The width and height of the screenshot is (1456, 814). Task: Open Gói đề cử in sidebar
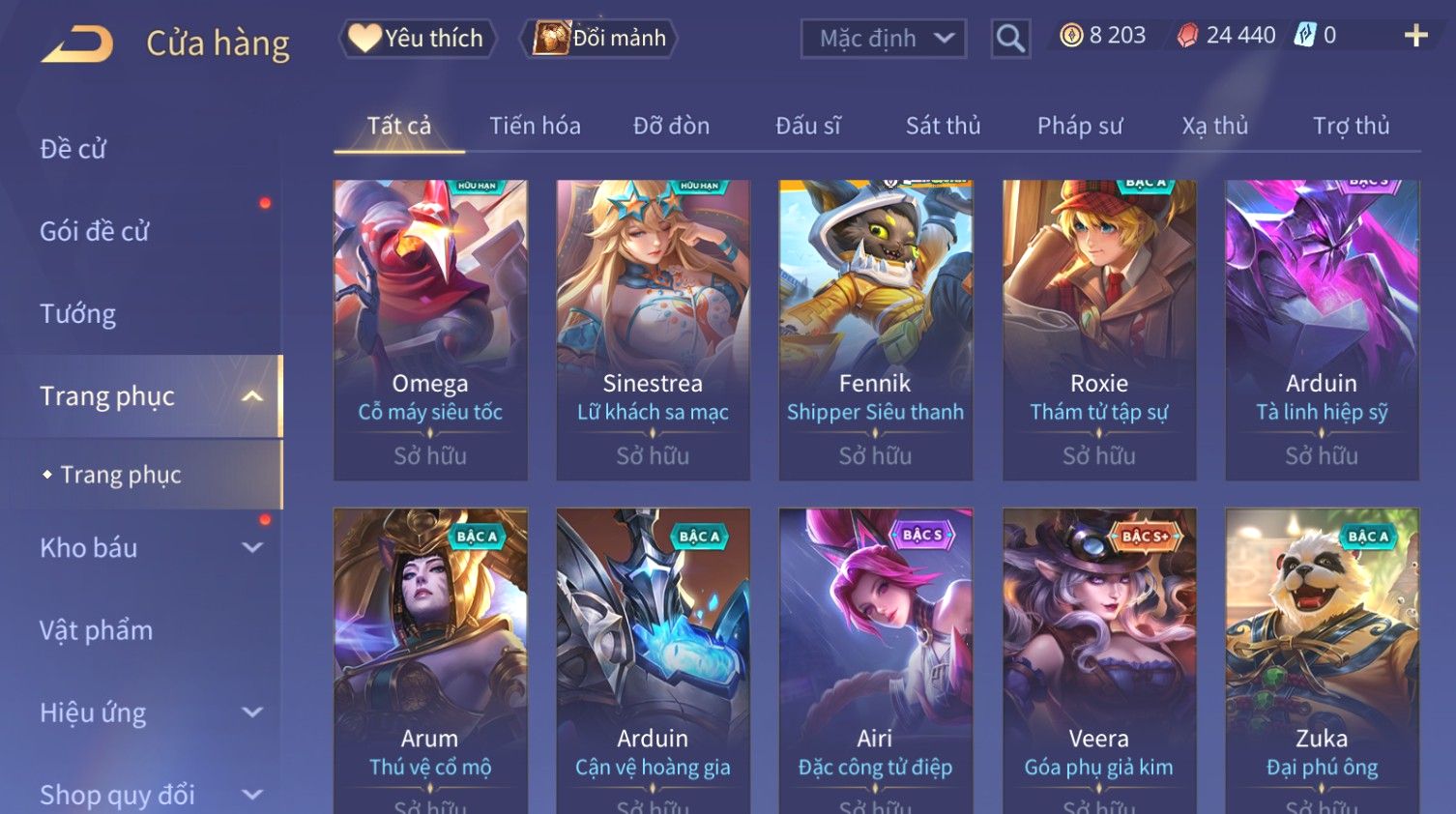pyautogui.click(x=95, y=232)
